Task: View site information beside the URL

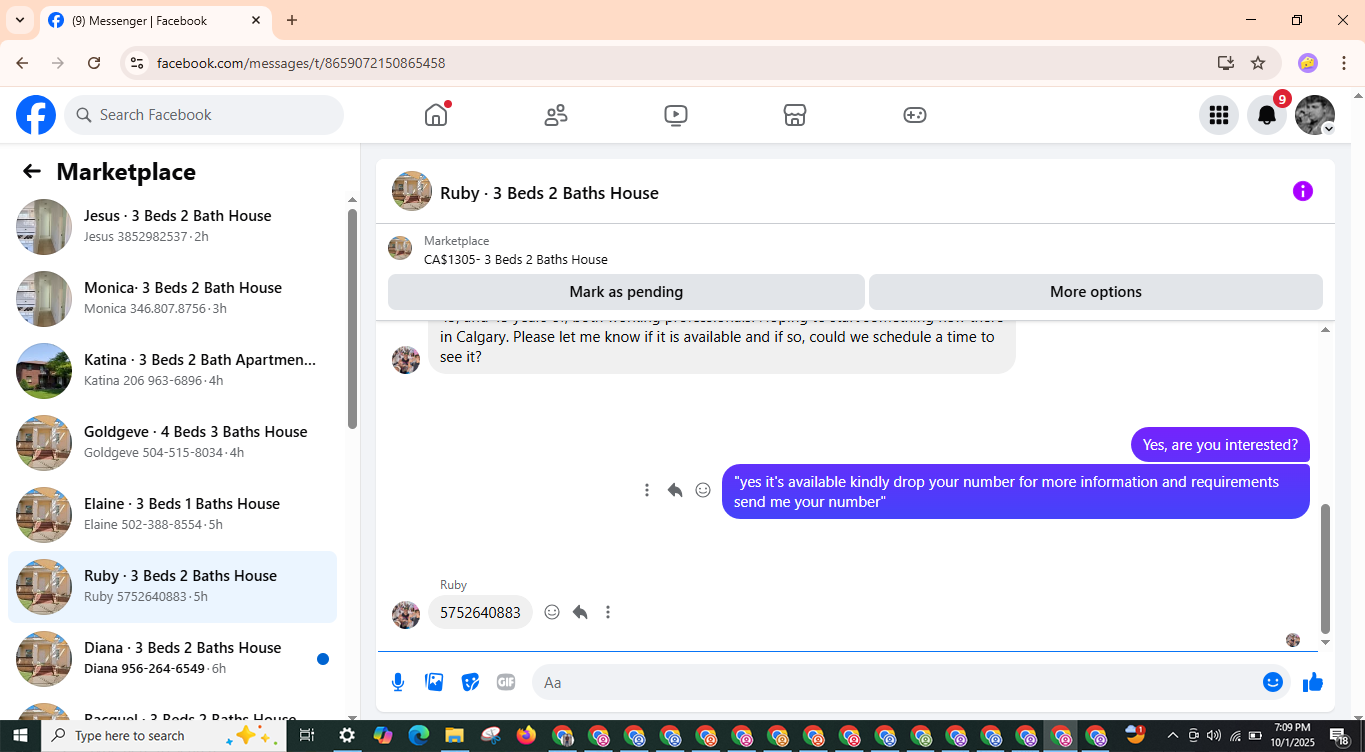Action: [x=137, y=63]
